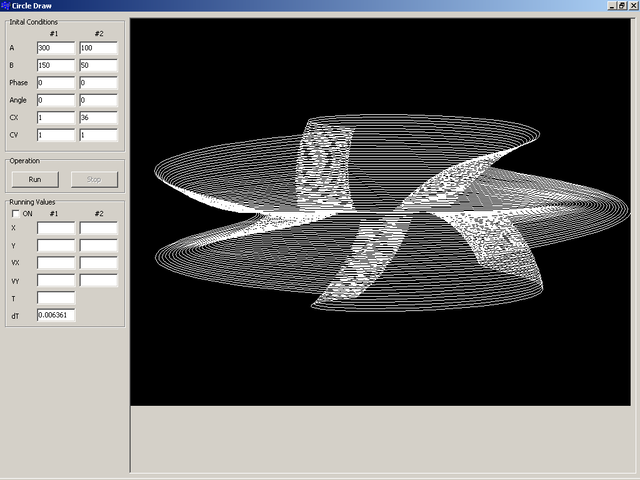Click the Running Values group label
640x480 pixels.
[32, 202]
